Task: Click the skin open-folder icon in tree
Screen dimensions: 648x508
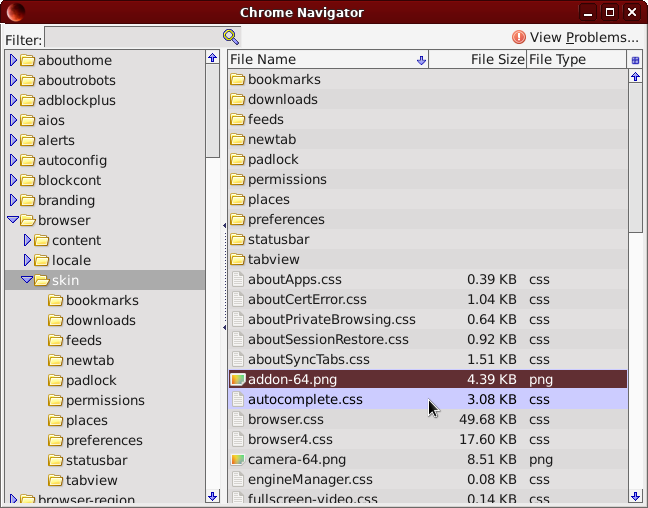Action: pyautogui.click(x=42, y=280)
